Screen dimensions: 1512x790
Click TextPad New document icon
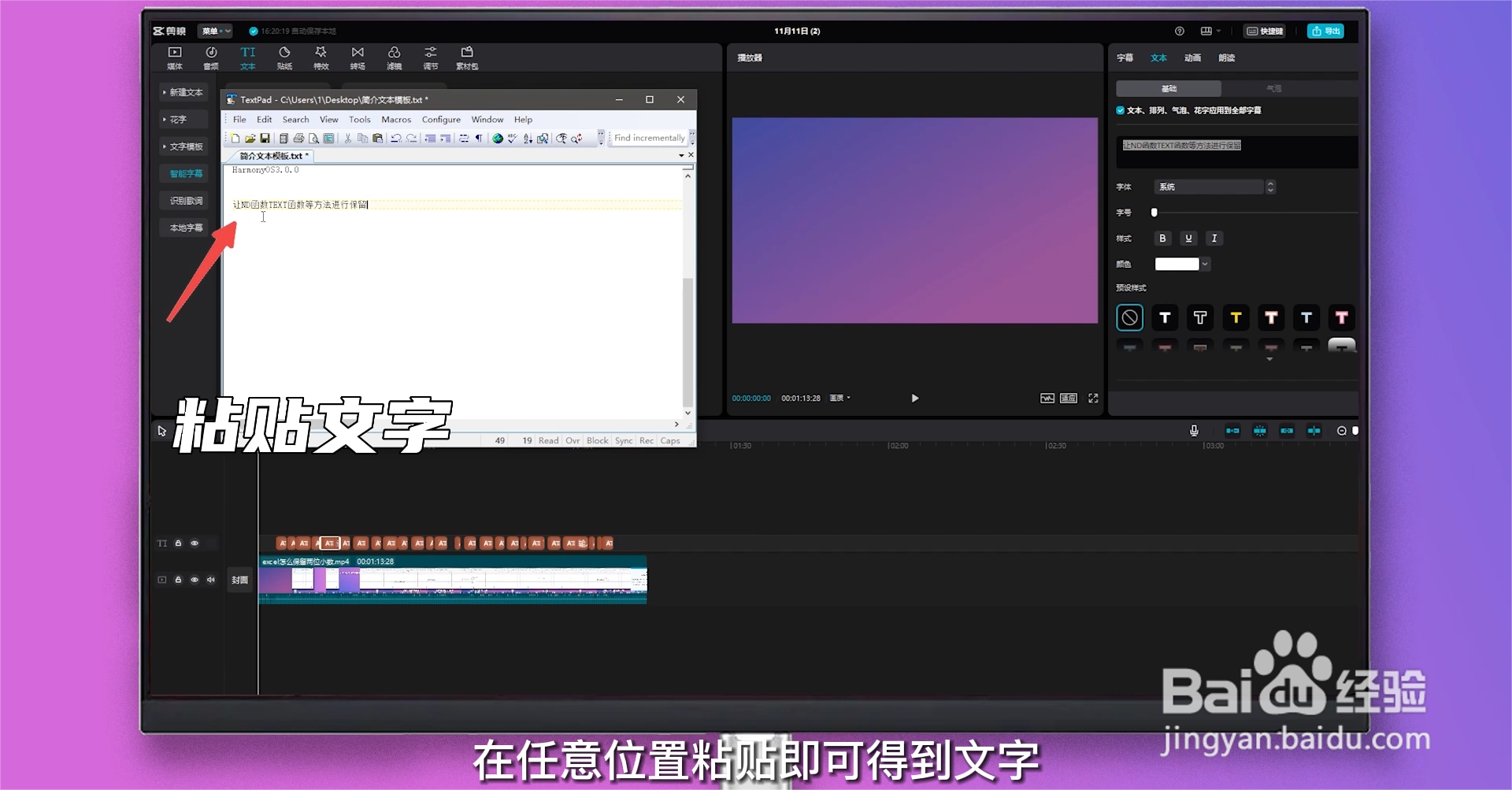[235, 139]
